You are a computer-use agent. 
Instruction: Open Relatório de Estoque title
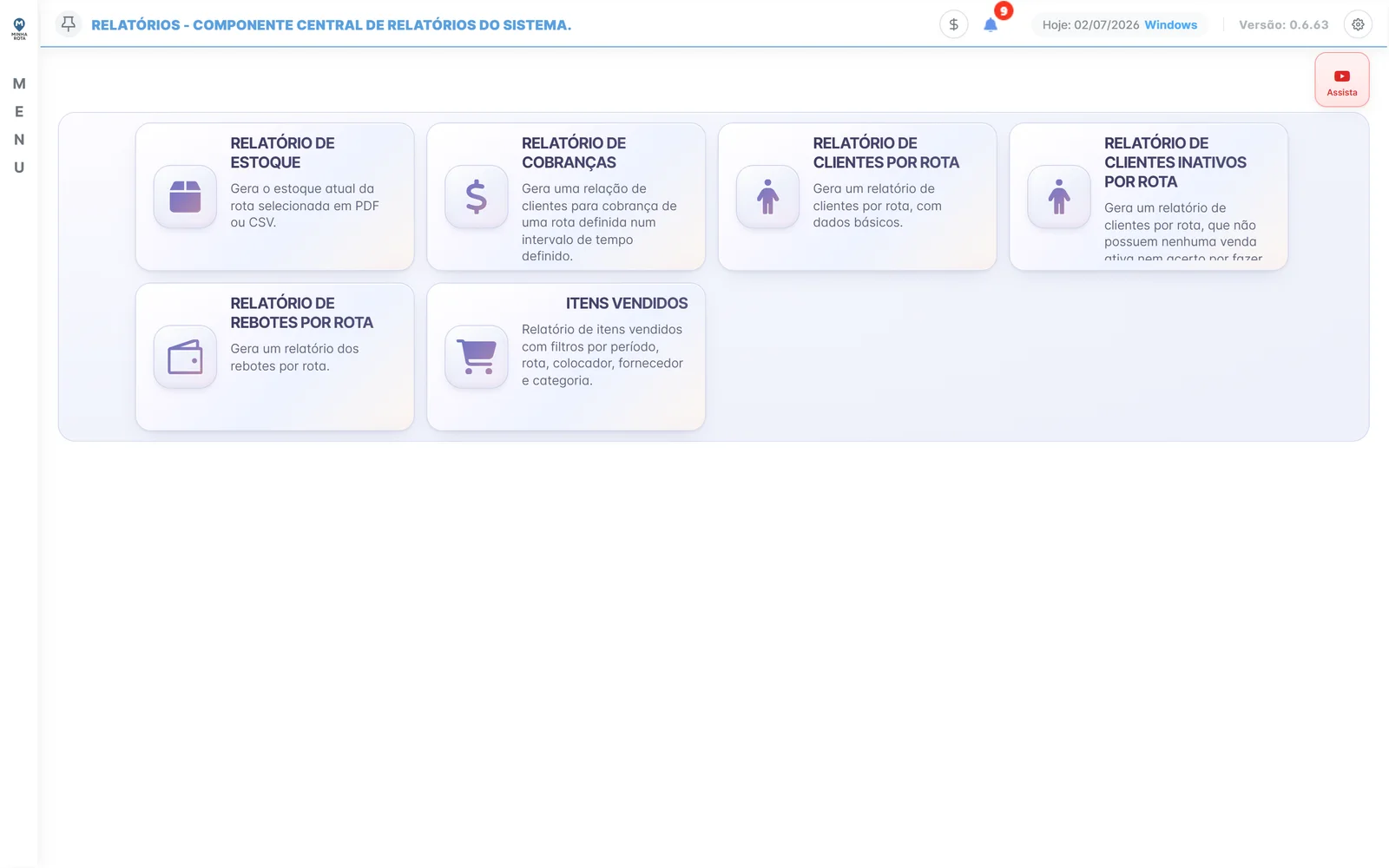pyautogui.click(x=282, y=153)
